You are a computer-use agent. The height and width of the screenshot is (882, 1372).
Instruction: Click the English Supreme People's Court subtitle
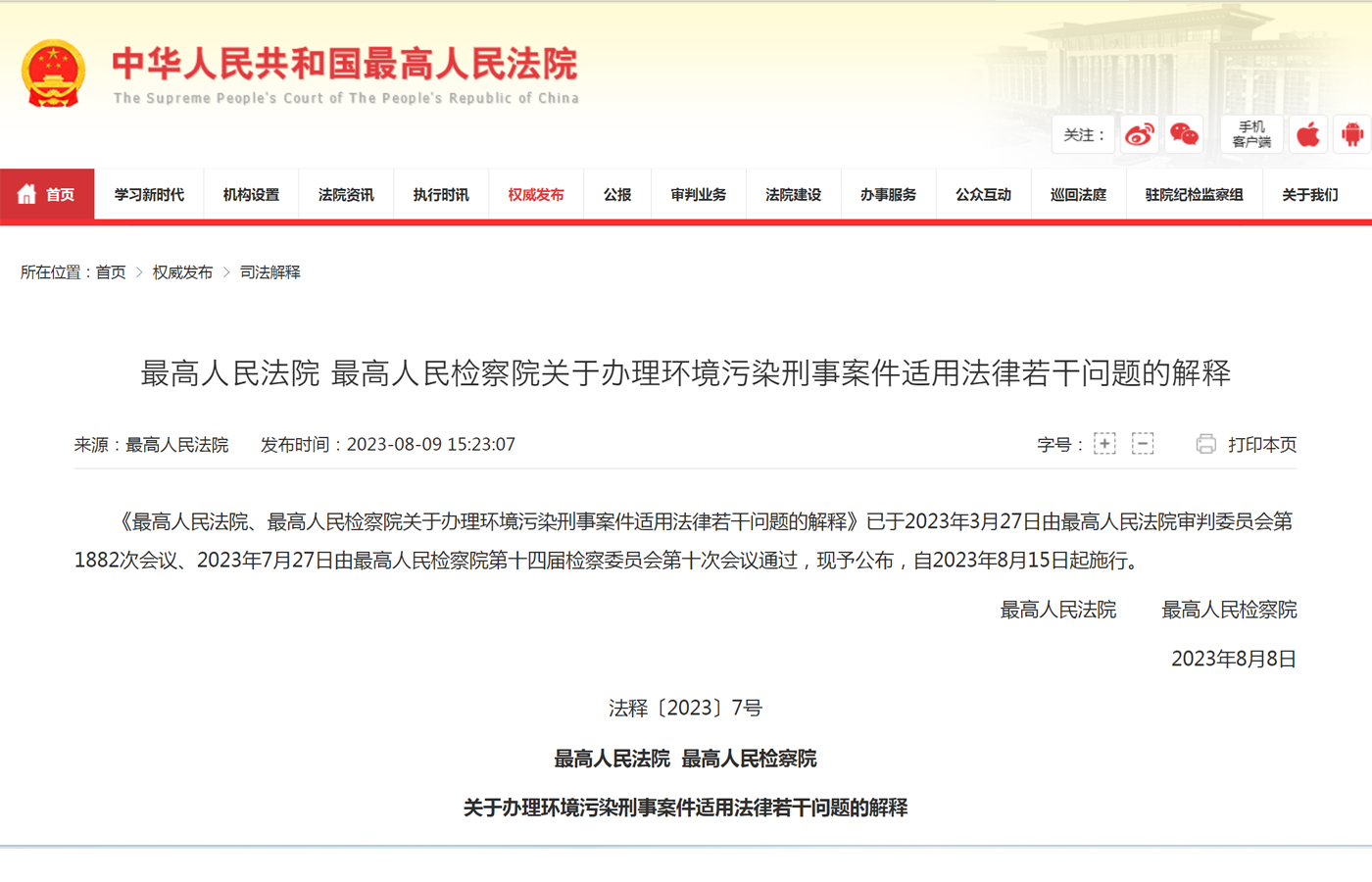pyautogui.click(x=346, y=98)
